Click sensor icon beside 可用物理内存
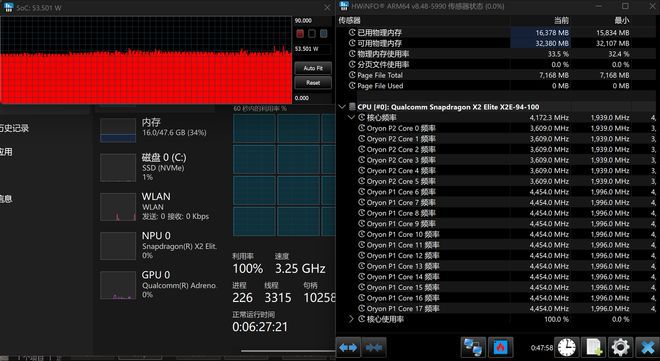The image size is (660, 361). pyautogui.click(x=352, y=43)
